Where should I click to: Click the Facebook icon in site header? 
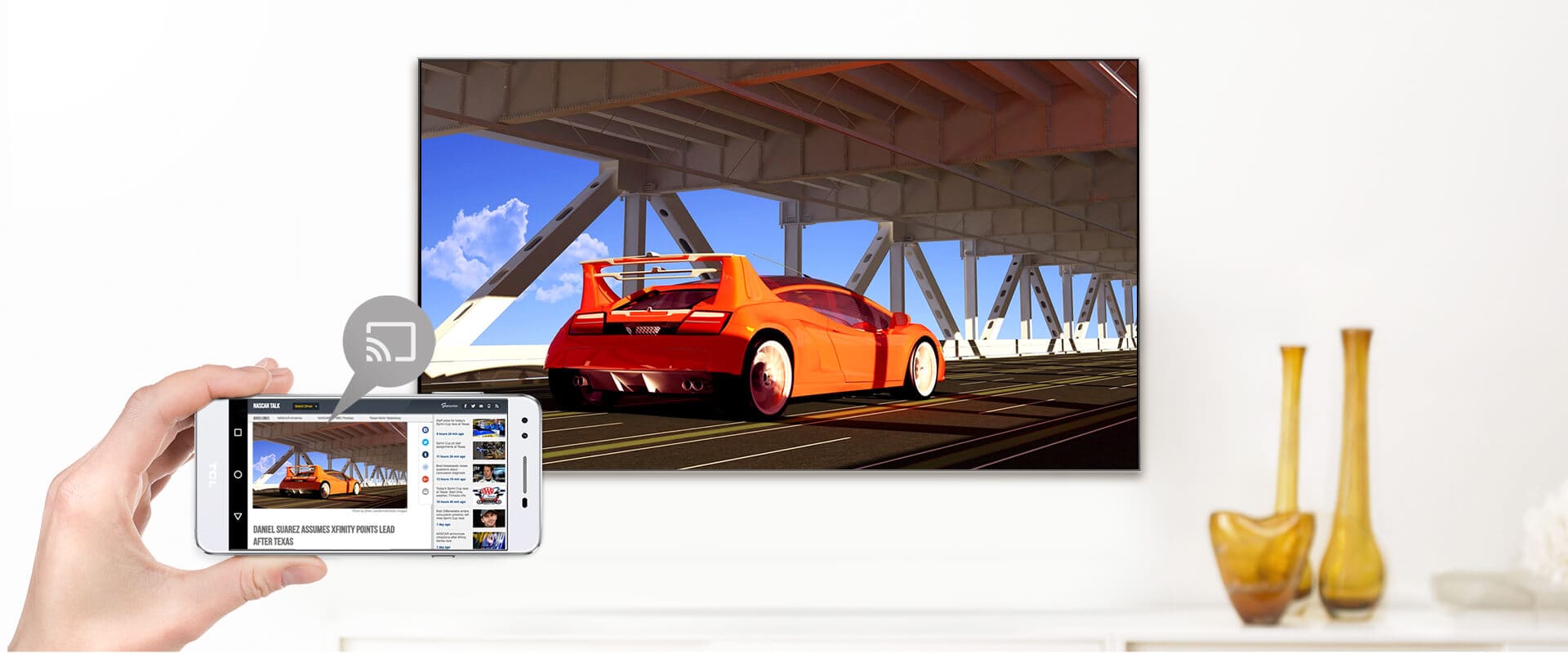tap(465, 406)
